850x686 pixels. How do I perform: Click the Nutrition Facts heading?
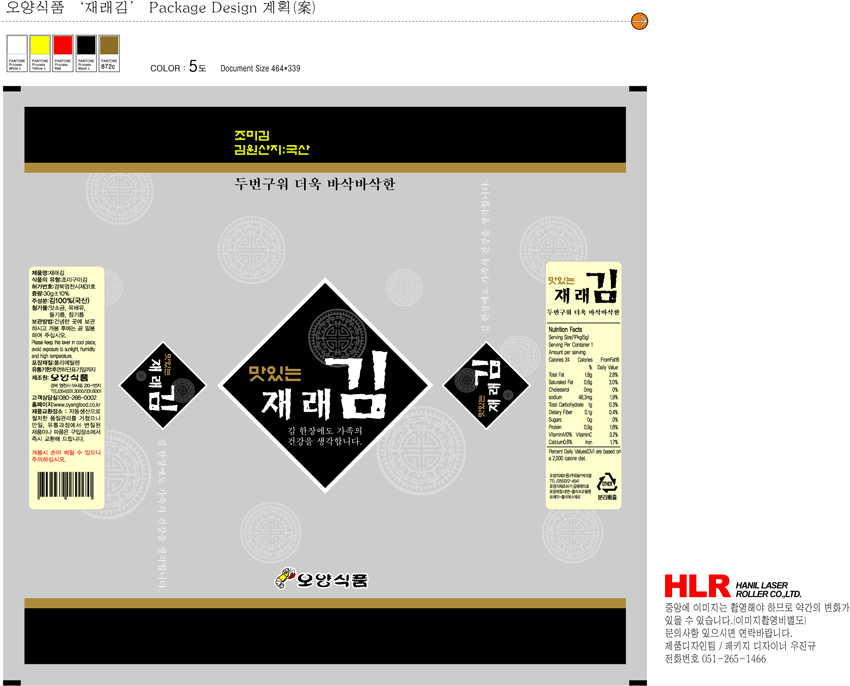coord(566,329)
